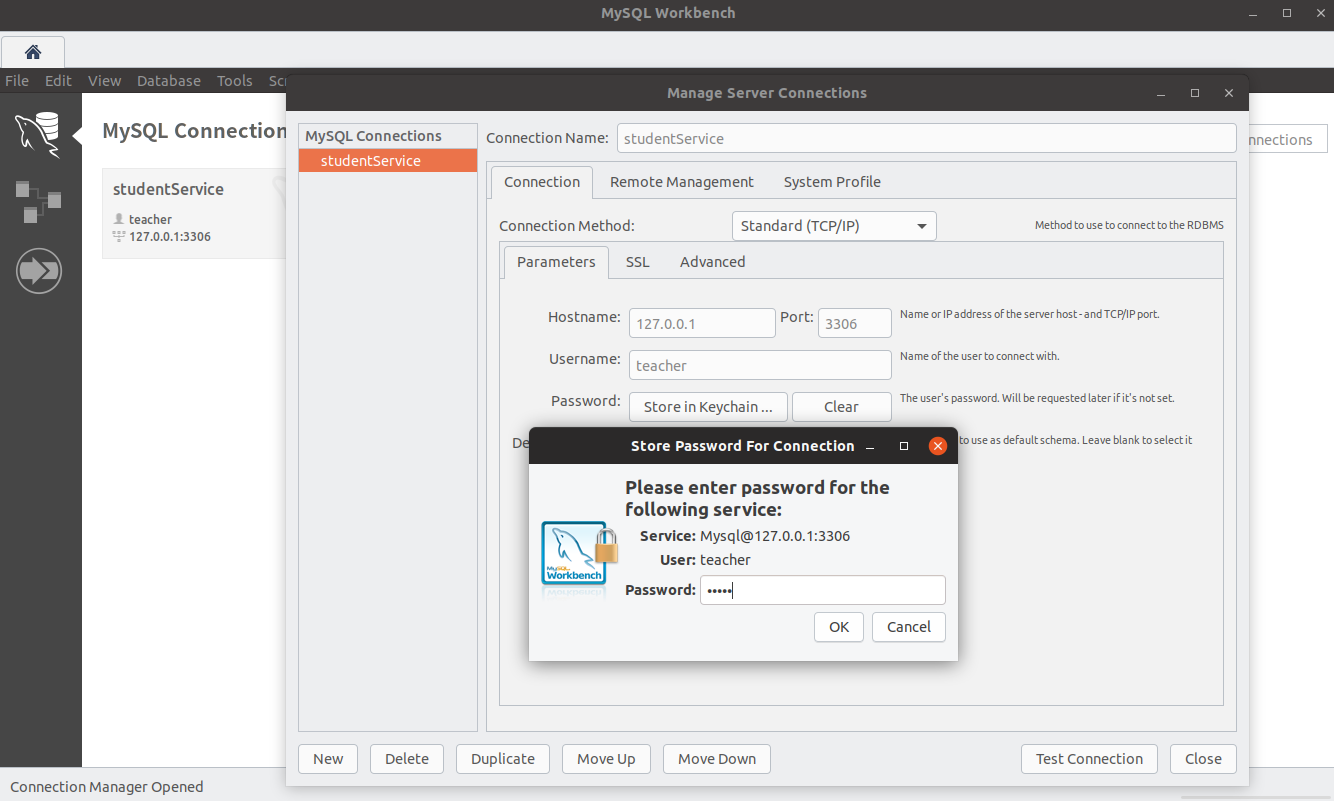This screenshot has height=801, width=1334.
Task: Switch to the SSL tab
Action: tap(637, 261)
